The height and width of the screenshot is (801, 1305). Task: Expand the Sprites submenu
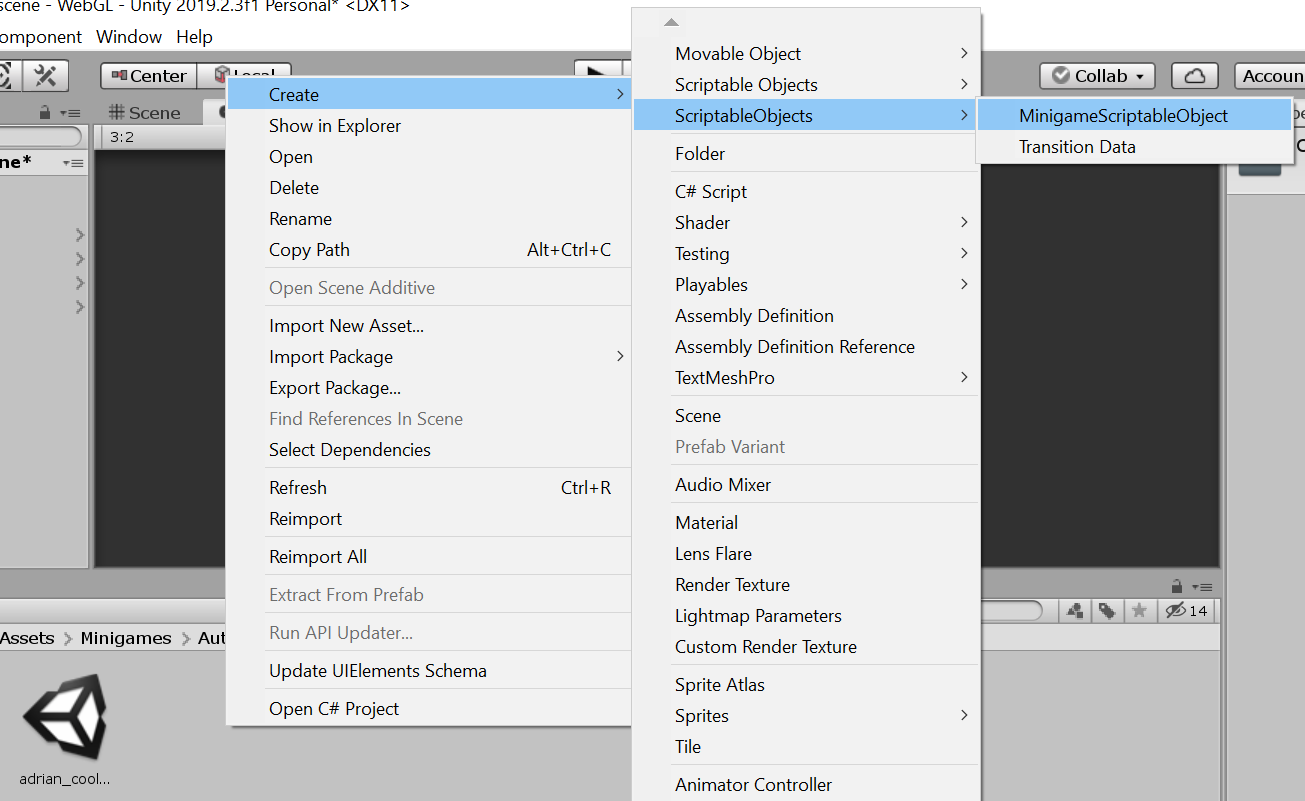[x=807, y=716]
